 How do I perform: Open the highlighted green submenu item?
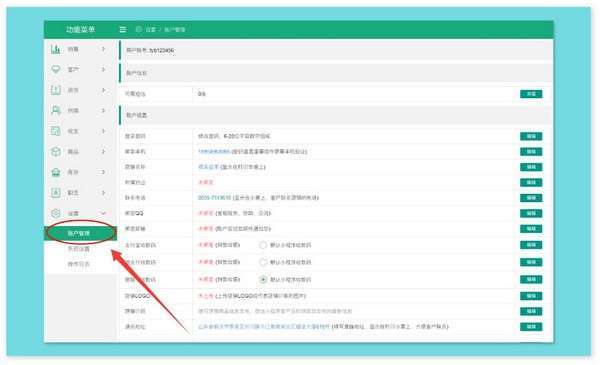pyautogui.click(x=81, y=233)
